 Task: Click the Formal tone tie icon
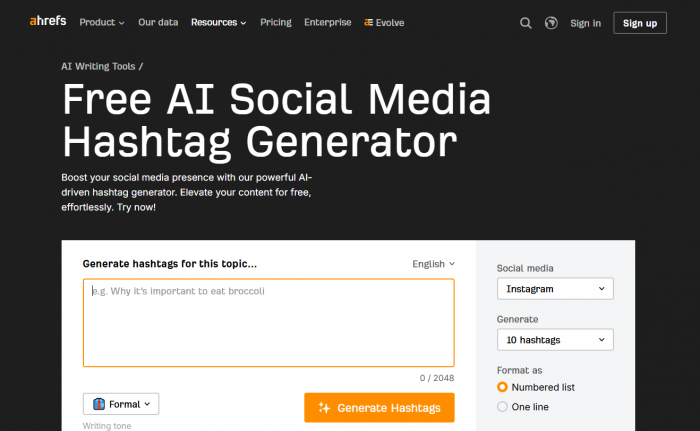tap(99, 404)
